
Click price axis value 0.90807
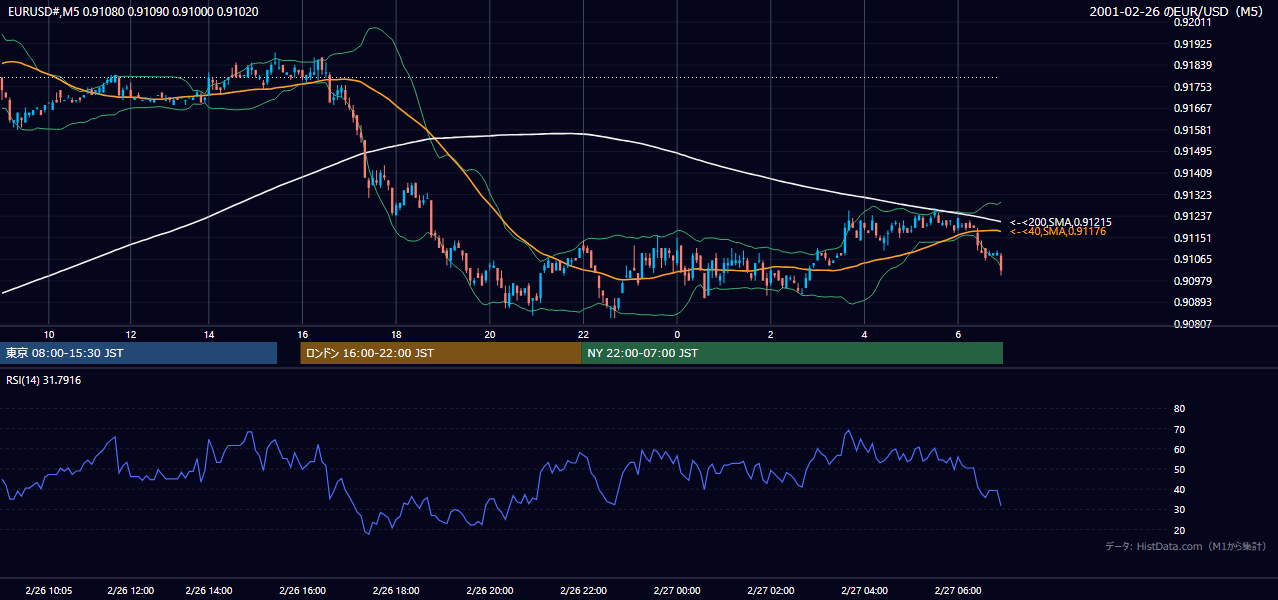(x=1192, y=324)
